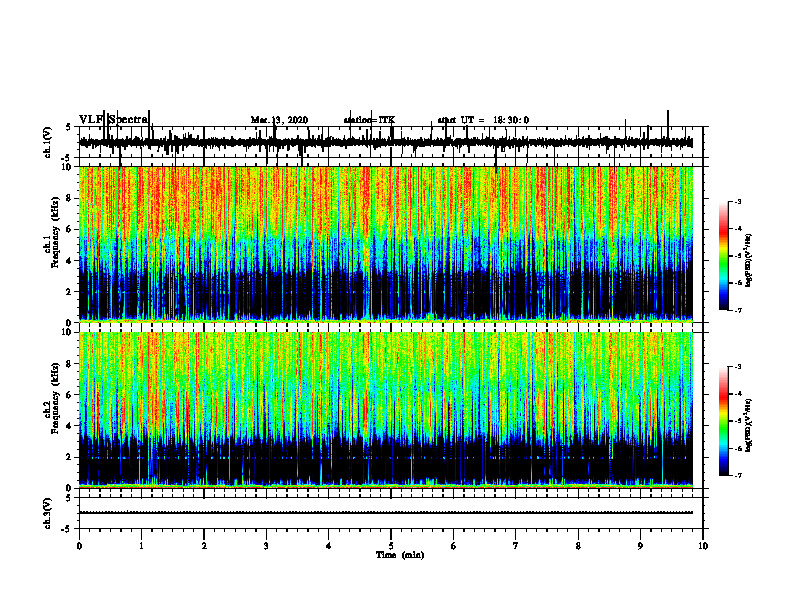Viewport: 792px width, 612px height.
Task: Click time axis tick label "3"
Action: 266,546
